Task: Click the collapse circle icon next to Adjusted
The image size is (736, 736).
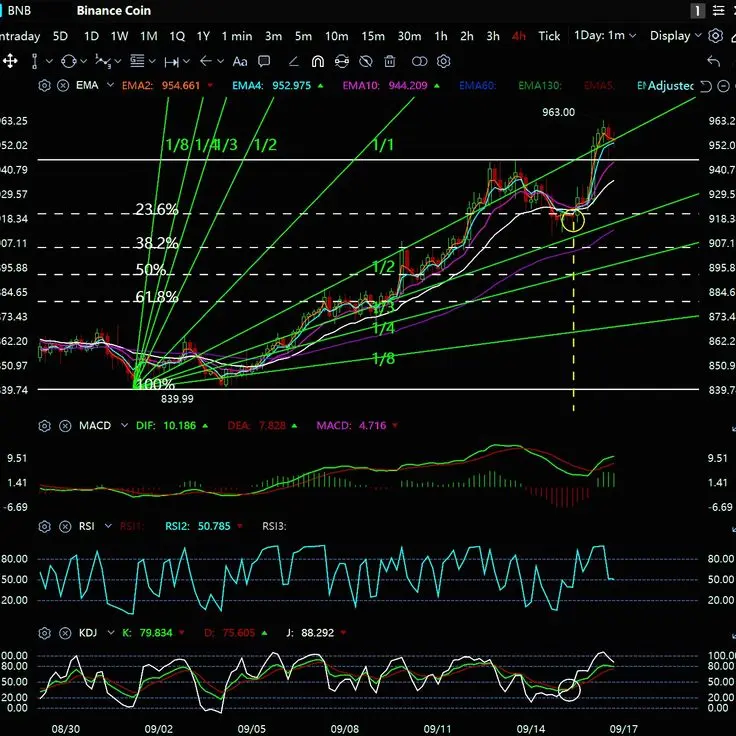Action: click(724, 86)
